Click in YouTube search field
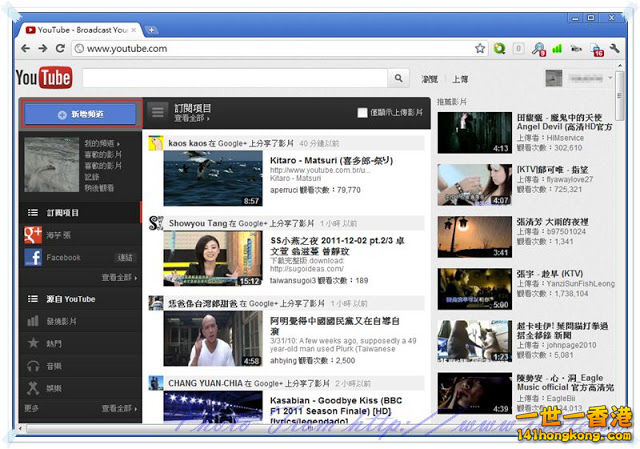 235,78
